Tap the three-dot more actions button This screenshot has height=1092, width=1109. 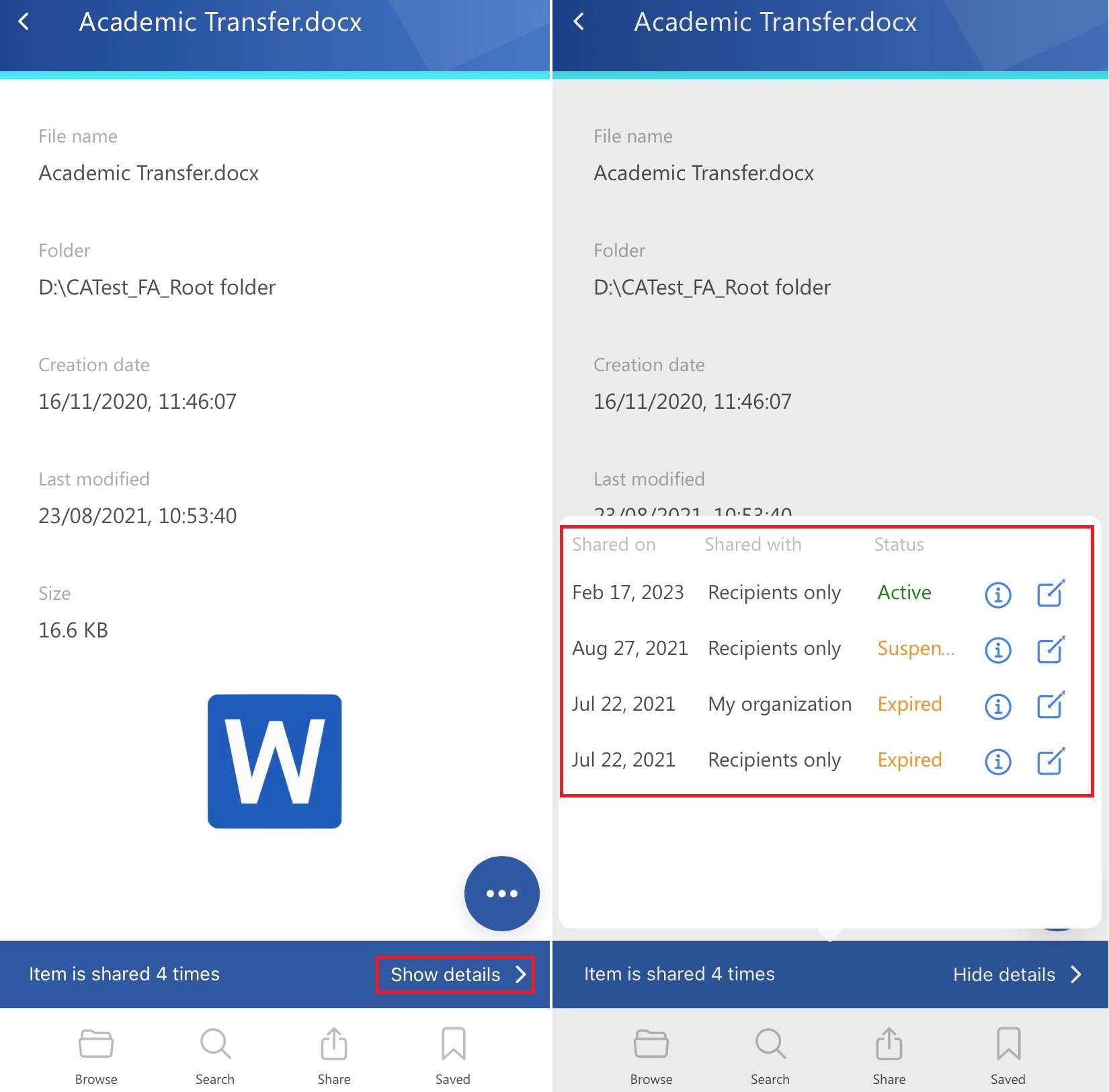click(501, 894)
